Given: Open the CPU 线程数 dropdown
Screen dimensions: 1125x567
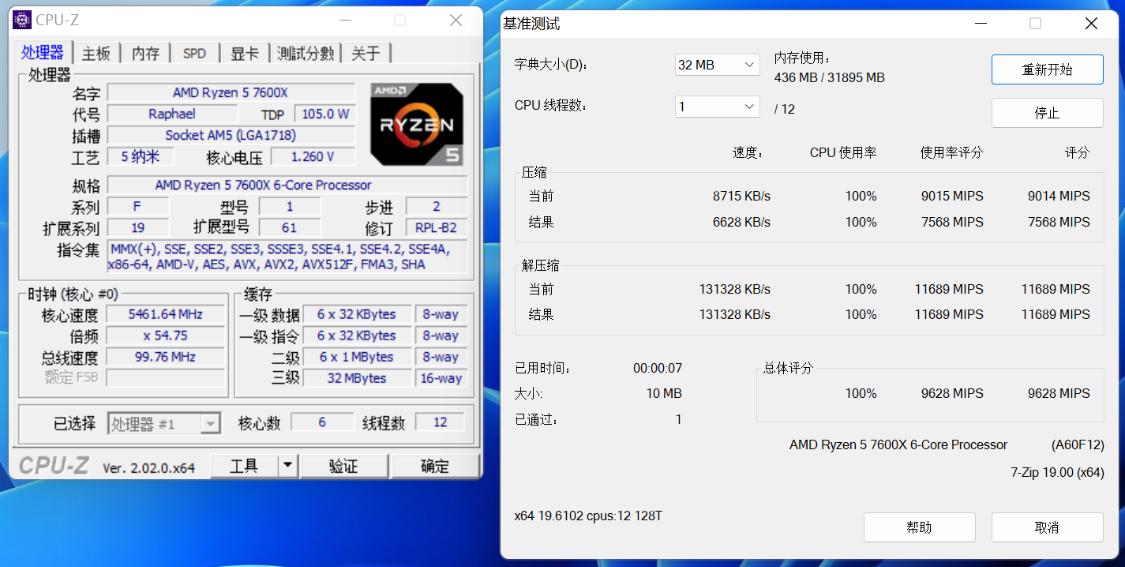Looking at the screenshot, I should tap(717, 107).
